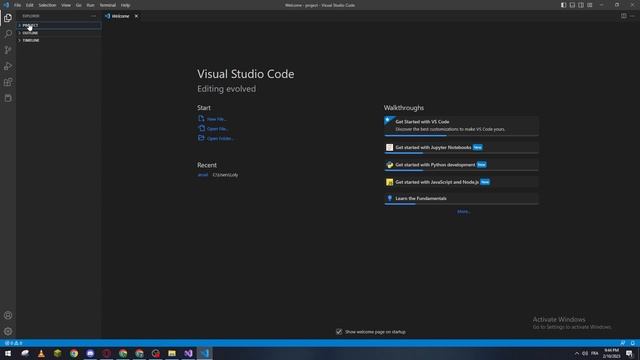Toggle the primary side bar layout button
Viewport: 640px width, 360px height.
point(563,5)
